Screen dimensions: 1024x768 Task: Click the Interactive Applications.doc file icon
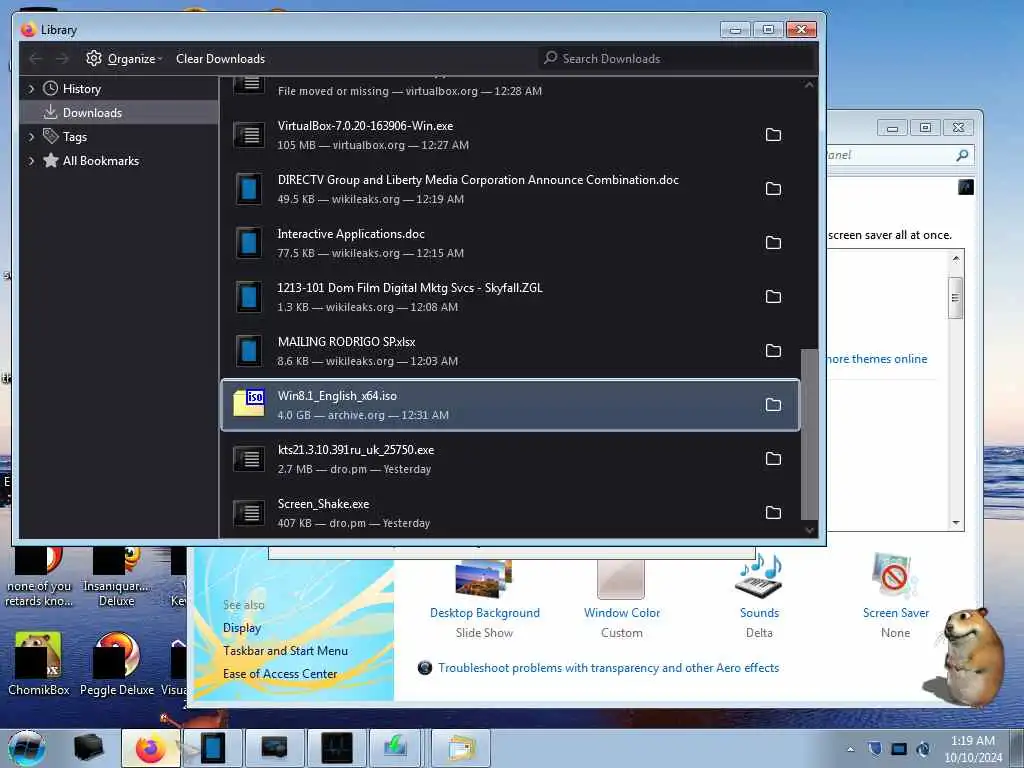(x=249, y=243)
